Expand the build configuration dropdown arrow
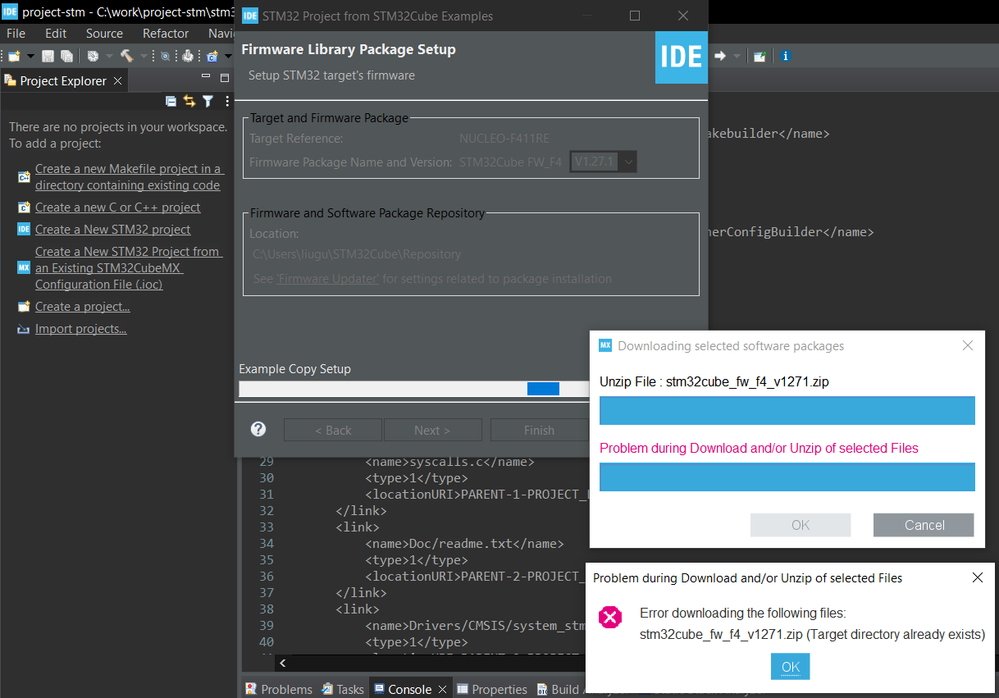This screenshot has width=999, height=698. 109,56
